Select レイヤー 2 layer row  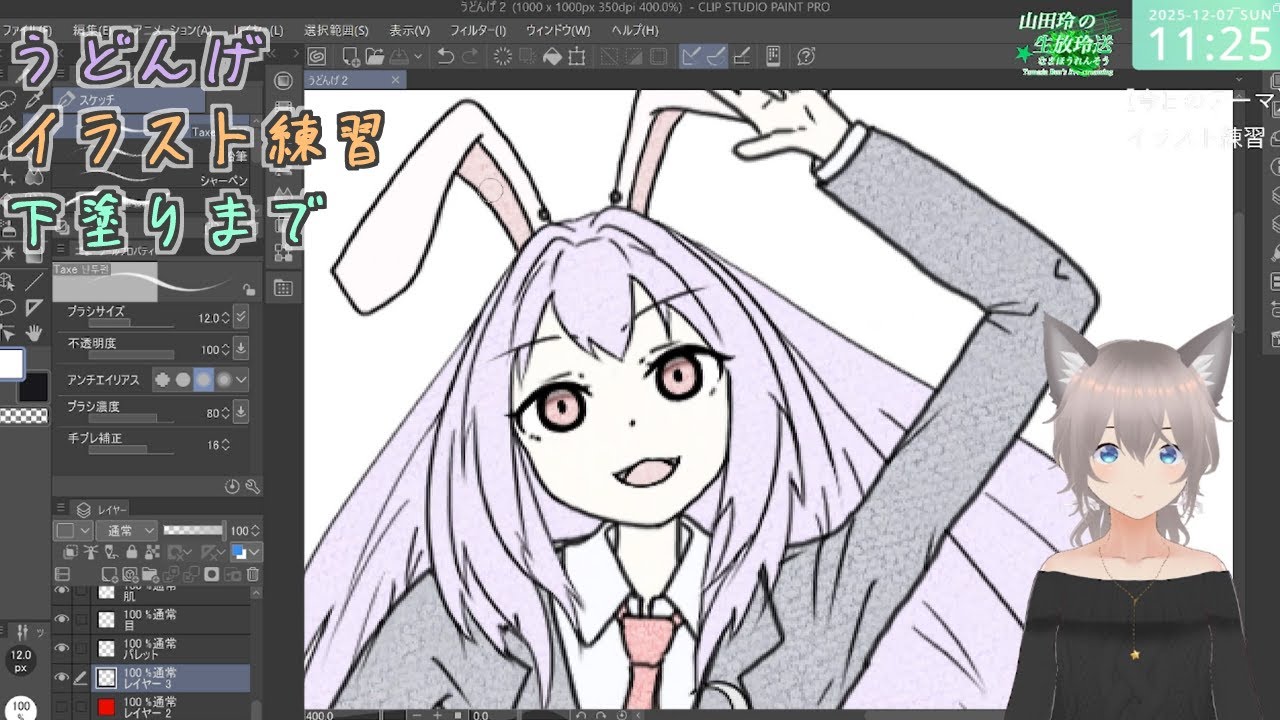point(150,706)
